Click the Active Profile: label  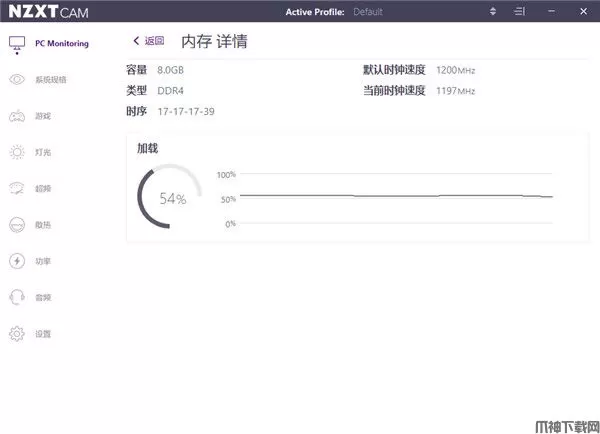point(315,12)
